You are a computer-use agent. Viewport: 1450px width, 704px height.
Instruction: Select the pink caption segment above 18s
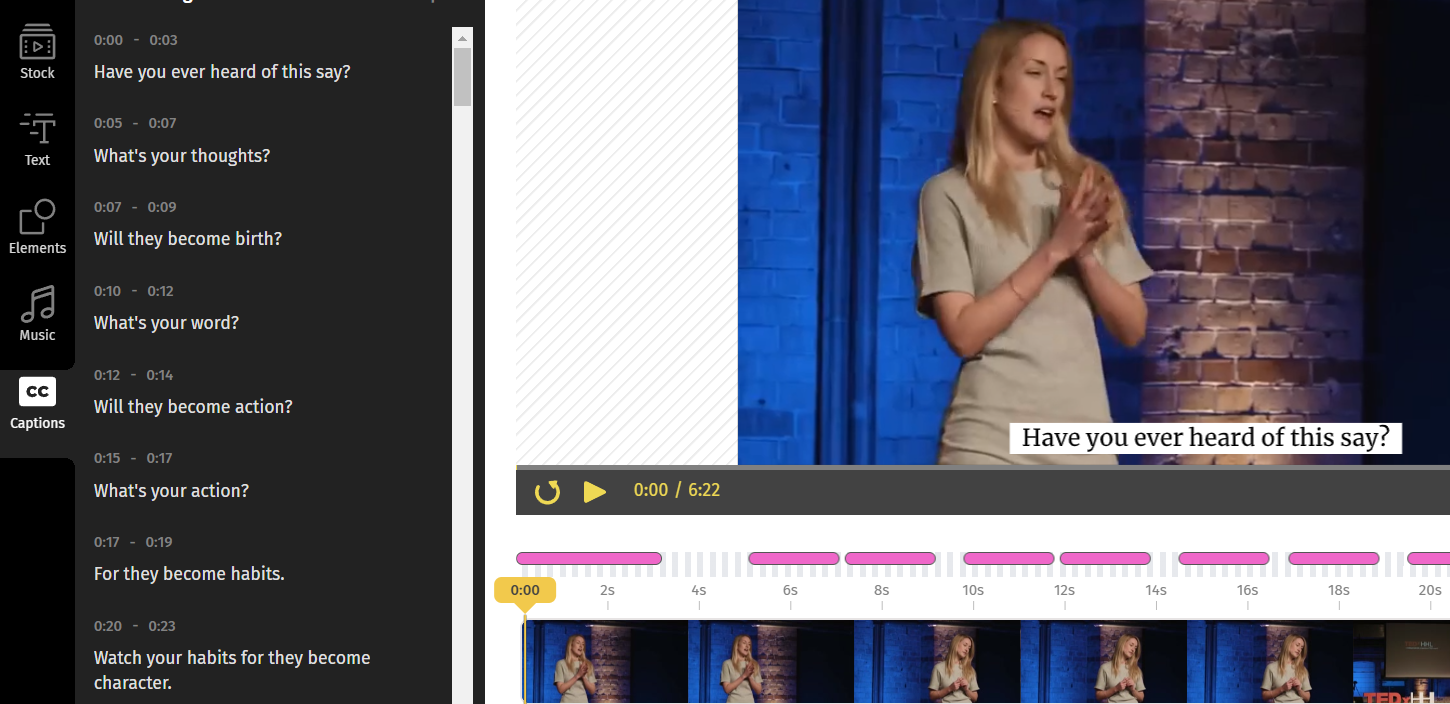tap(1334, 558)
